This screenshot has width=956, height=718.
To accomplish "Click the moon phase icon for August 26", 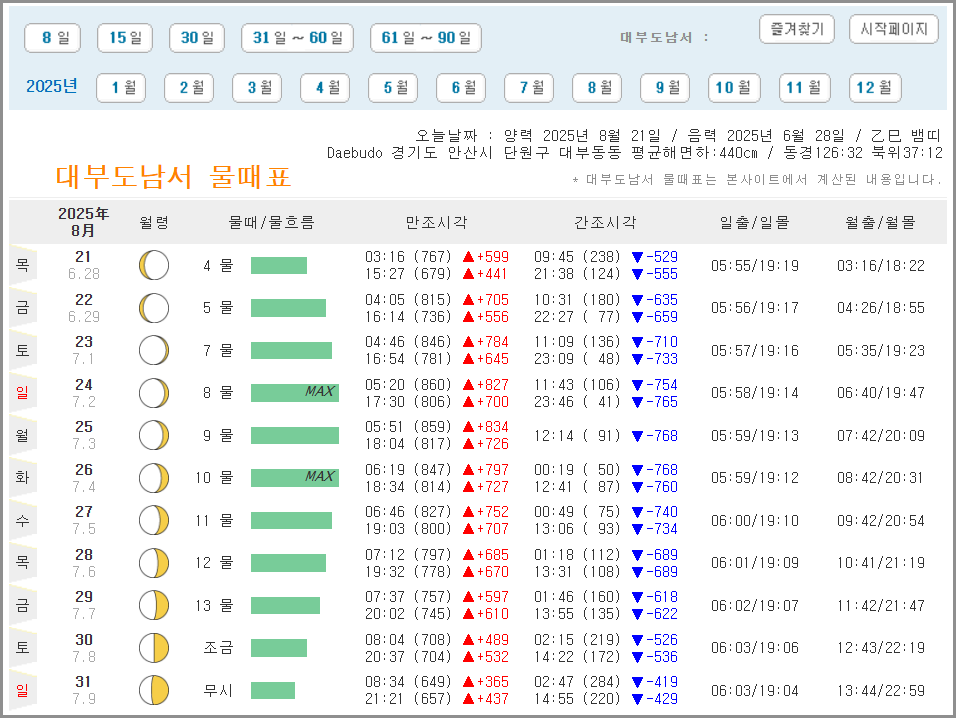I will 152,477.
